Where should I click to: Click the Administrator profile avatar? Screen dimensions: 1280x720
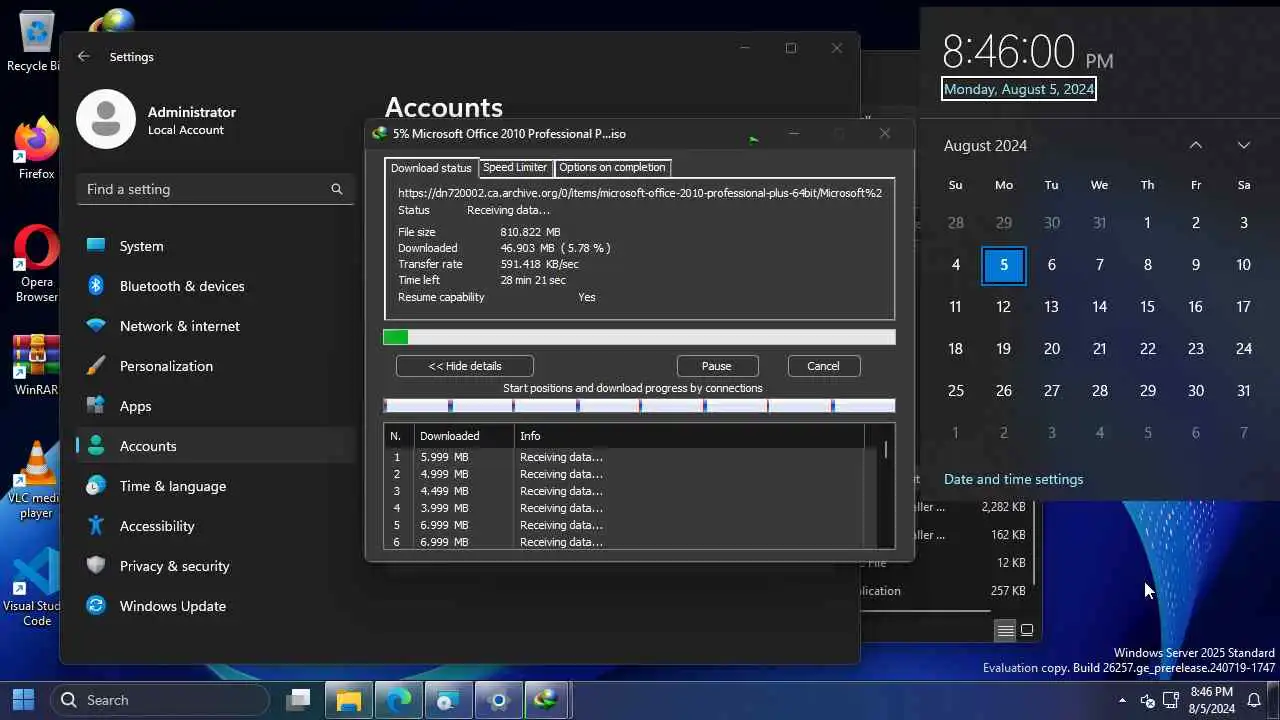(106, 119)
